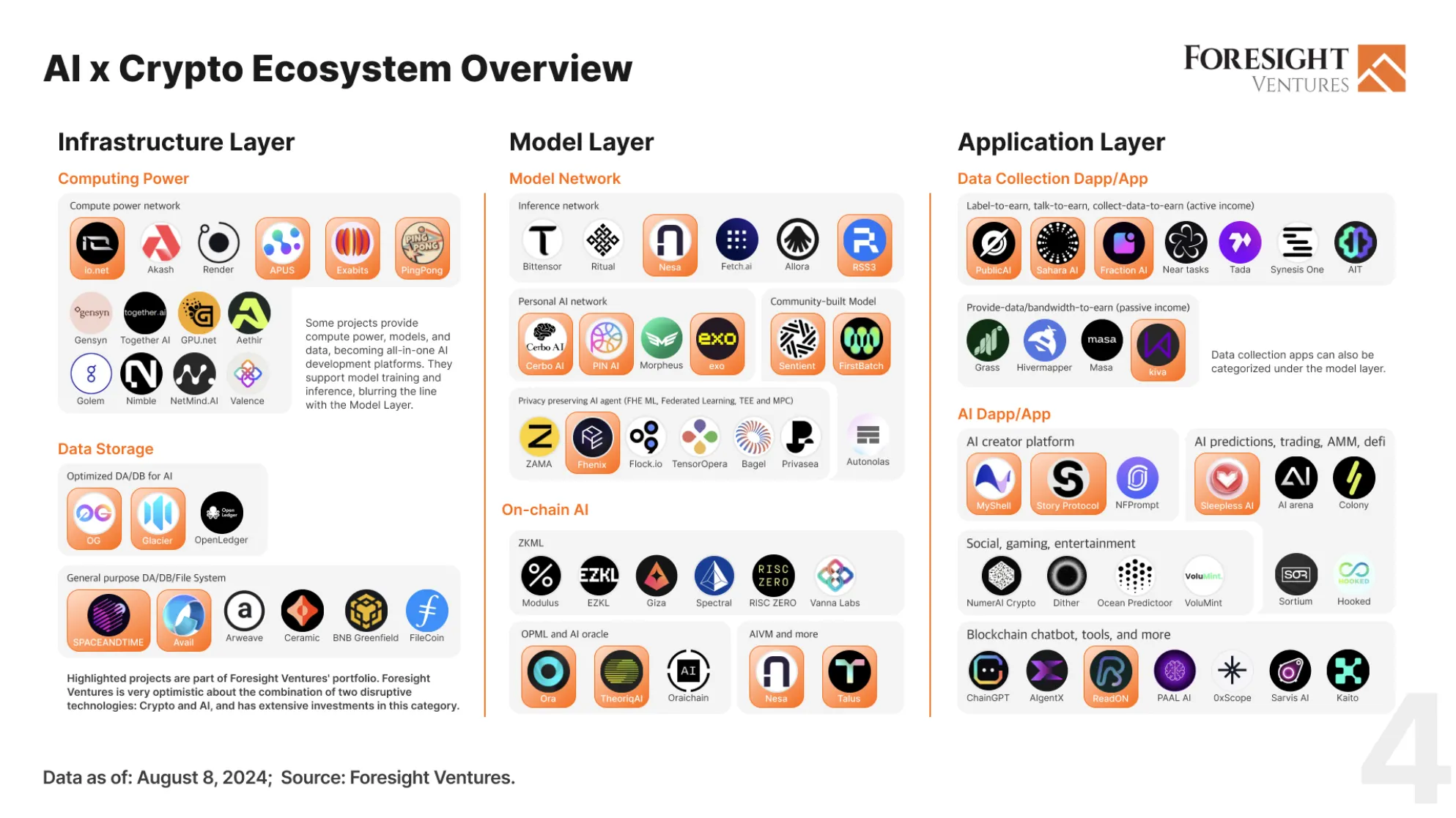
Task: Open the Flock.io icon
Action: 646,437
